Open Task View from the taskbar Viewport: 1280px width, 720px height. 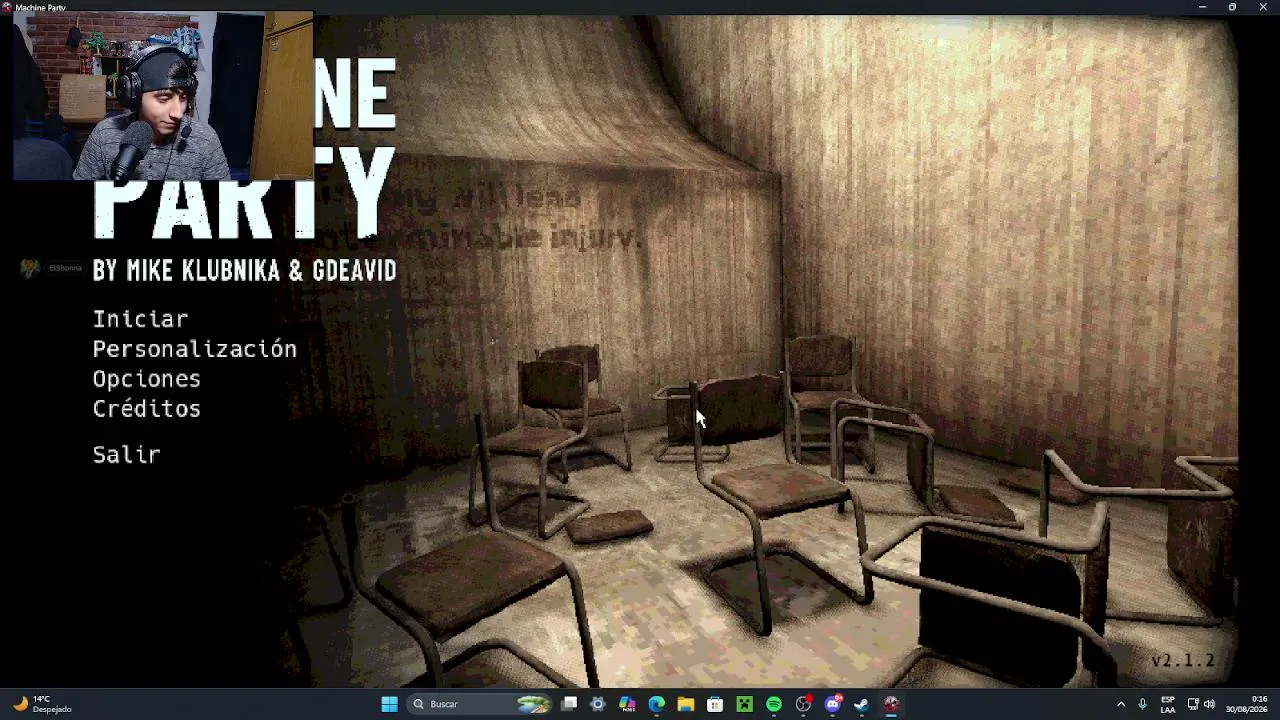(569, 704)
